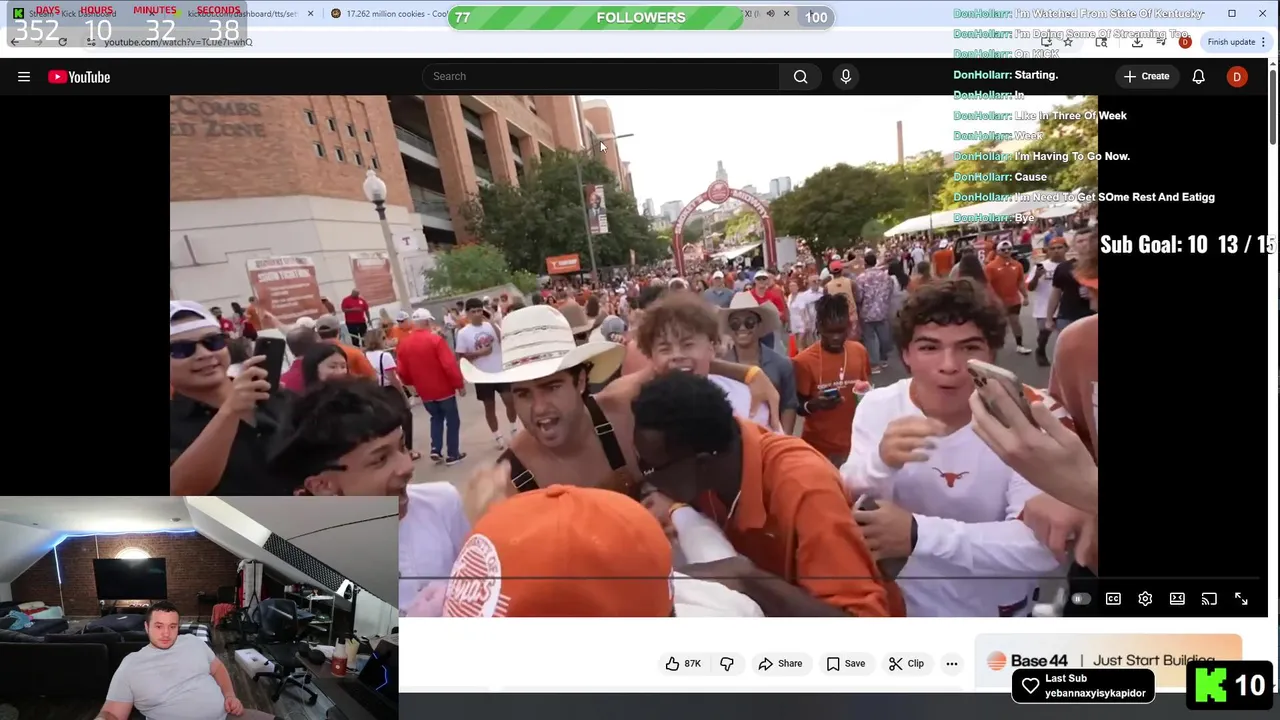Open the YouTube Create menu
1280x720 pixels.
pyautogui.click(x=1146, y=76)
